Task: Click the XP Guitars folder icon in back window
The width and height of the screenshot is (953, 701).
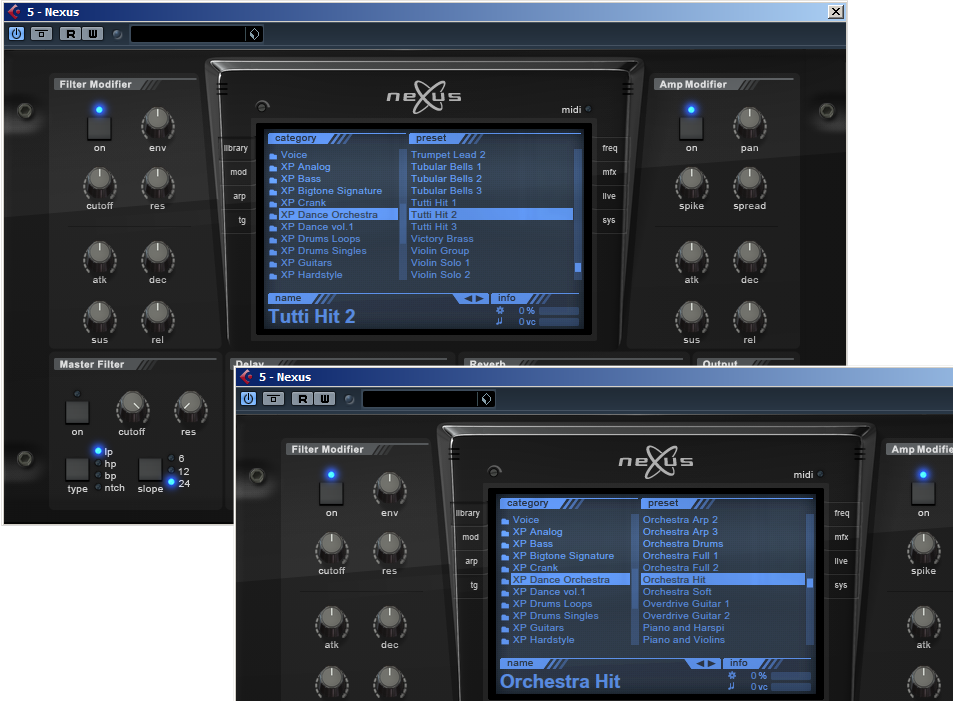Action: click(273, 264)
